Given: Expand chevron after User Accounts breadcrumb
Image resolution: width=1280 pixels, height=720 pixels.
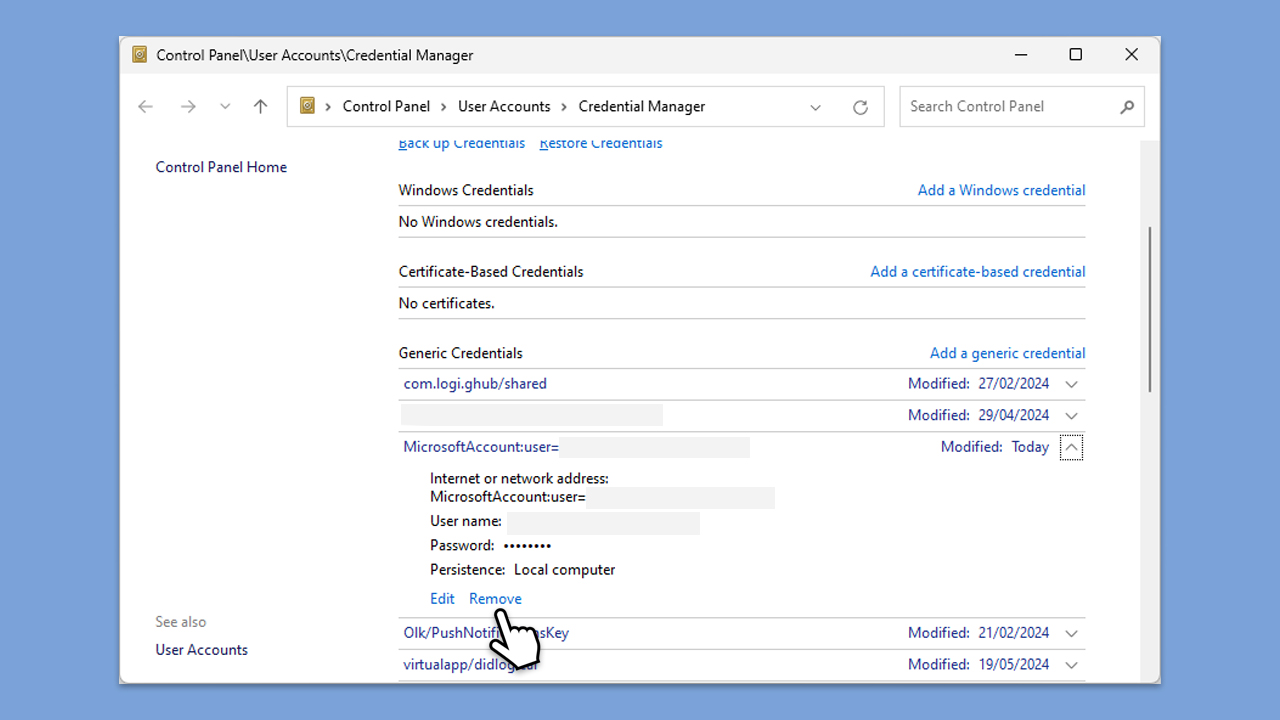Looking at the screenshot, I should pyautogui.click(x=565, y=107).
